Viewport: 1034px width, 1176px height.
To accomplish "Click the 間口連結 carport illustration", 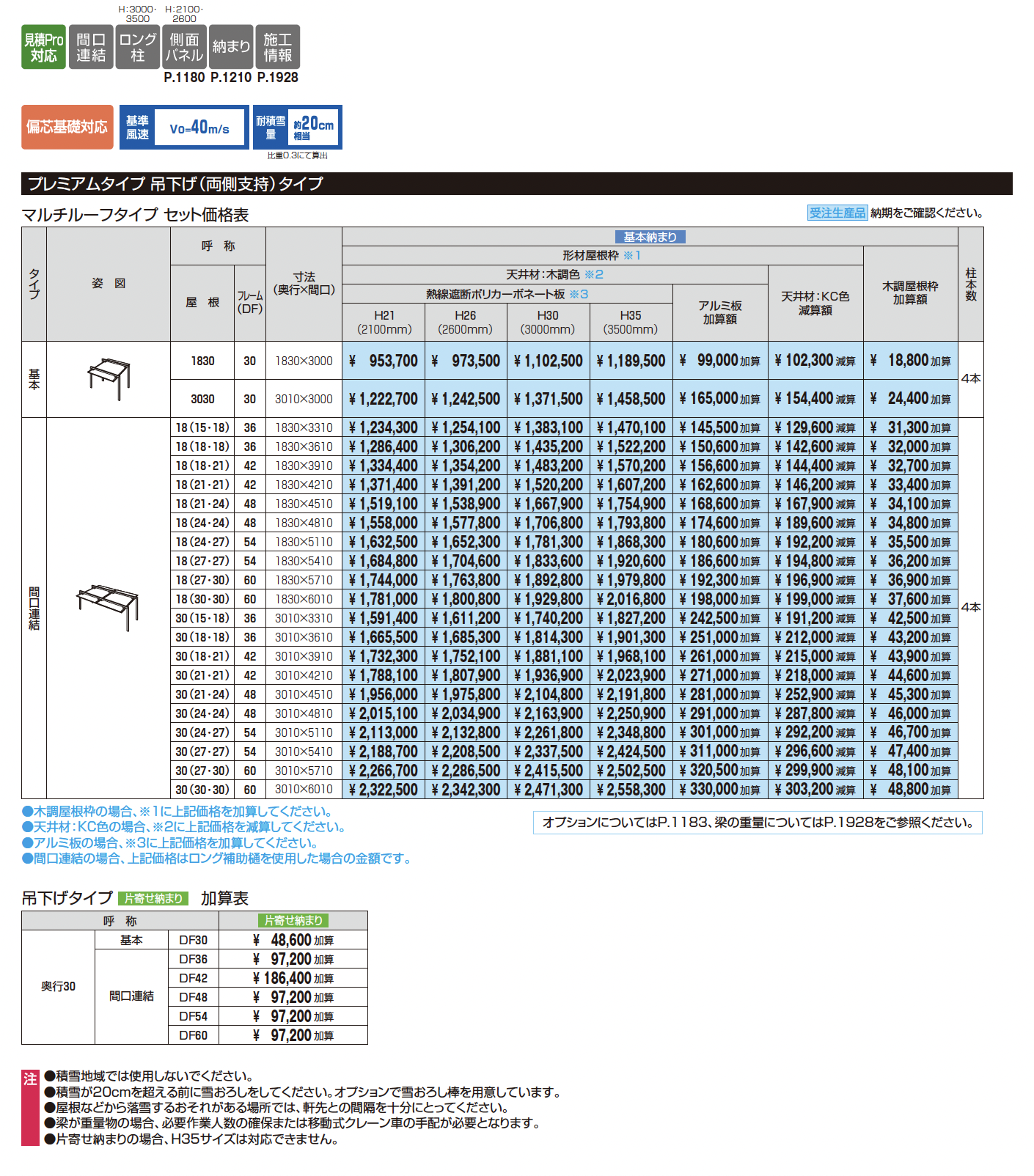I will click(x=108, y=607).
